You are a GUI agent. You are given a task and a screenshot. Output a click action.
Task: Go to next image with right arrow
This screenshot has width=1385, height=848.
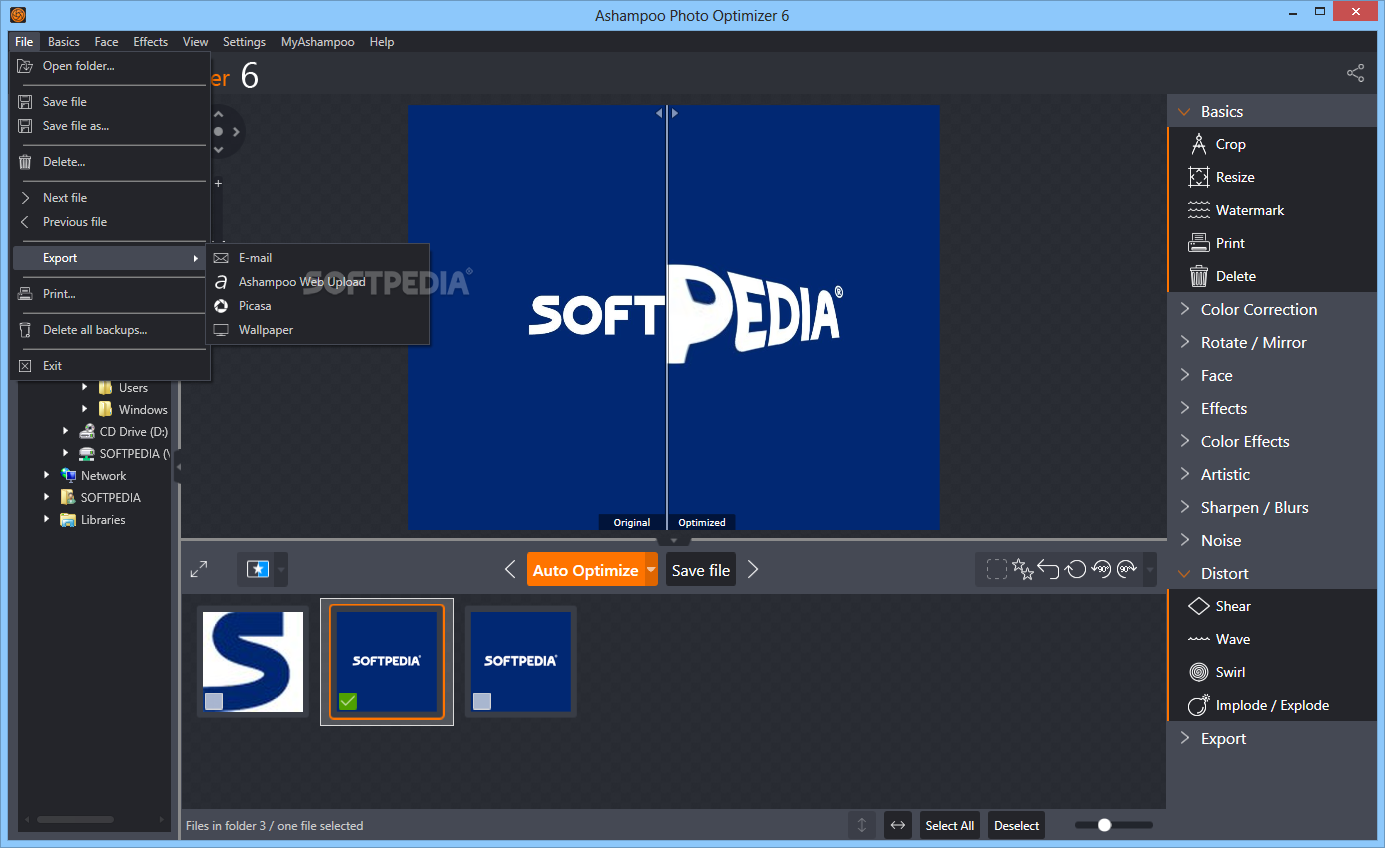tap(753, 569)
